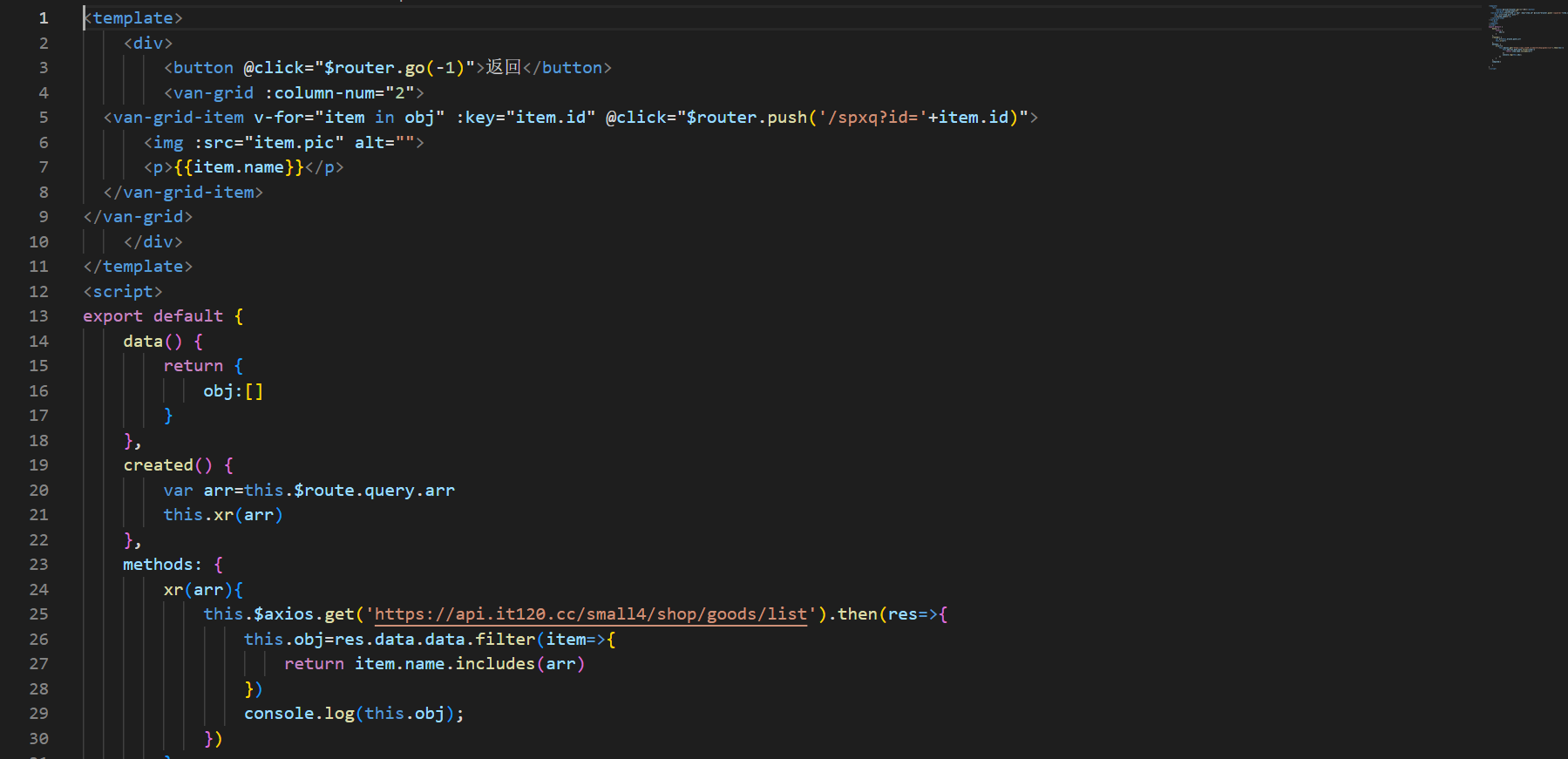The width and height of the screenshot is (1568, 759).
Task: Click the xr(arr){ method definition
Action: 203,590
